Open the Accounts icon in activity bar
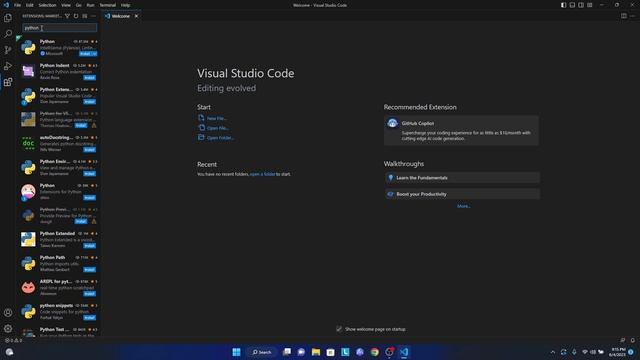 click(8, 313)
